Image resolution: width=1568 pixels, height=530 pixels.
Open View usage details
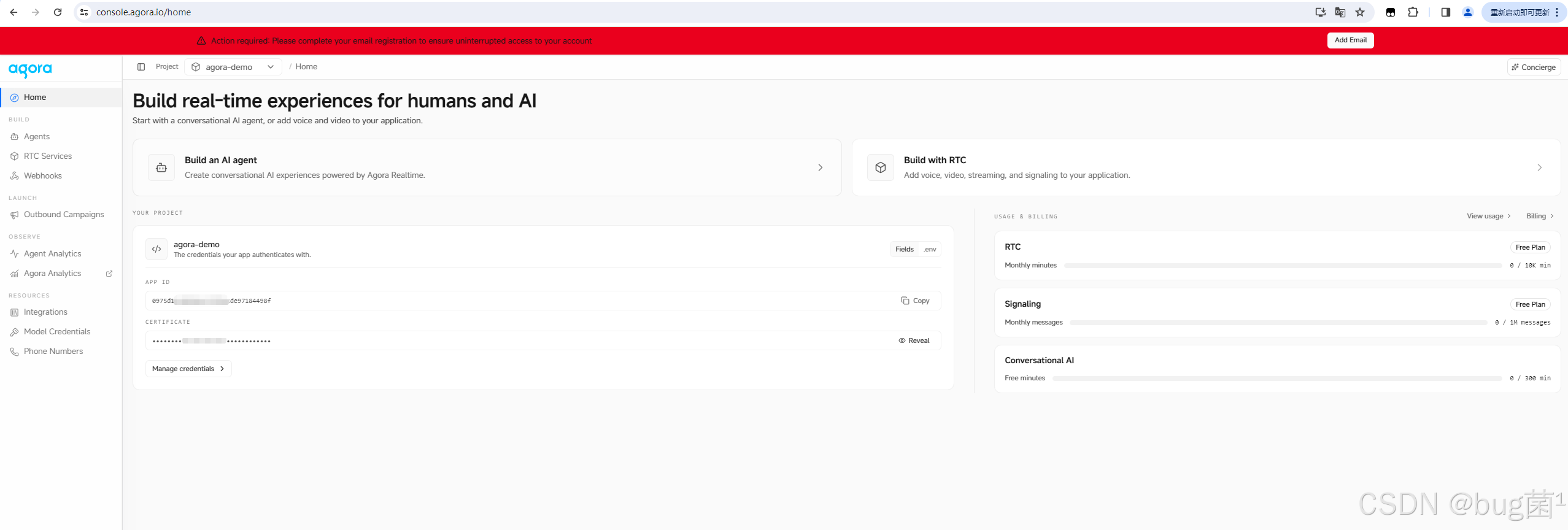[1488, 216]
